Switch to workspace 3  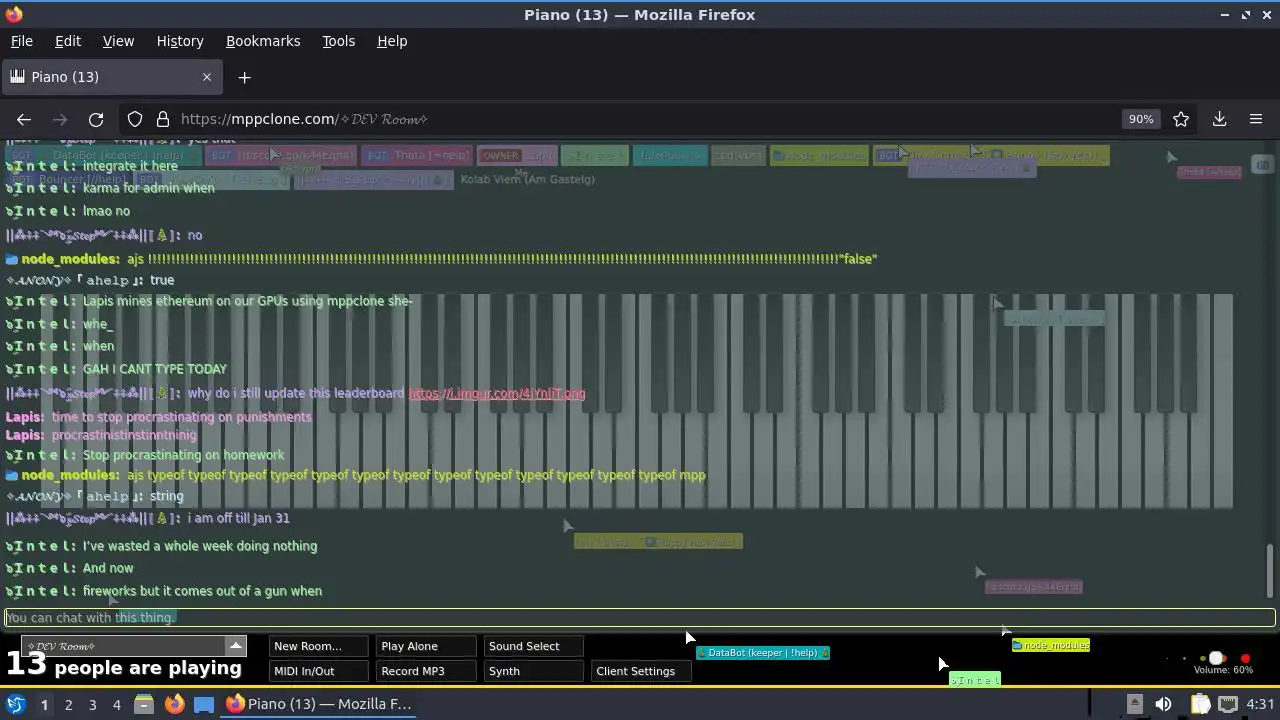click(92, 704)
